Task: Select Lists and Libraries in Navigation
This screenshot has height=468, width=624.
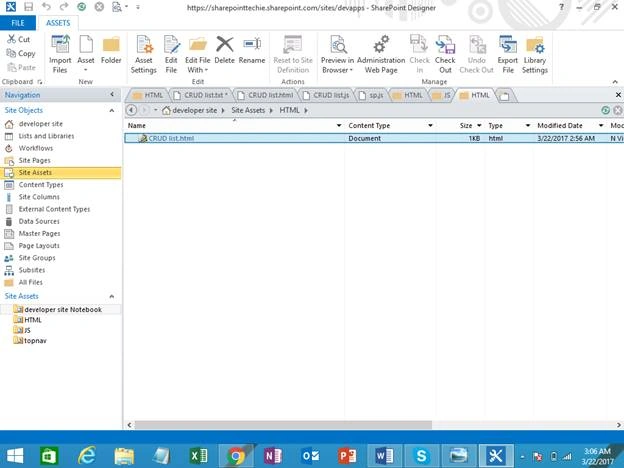Action: coord(46,136)
